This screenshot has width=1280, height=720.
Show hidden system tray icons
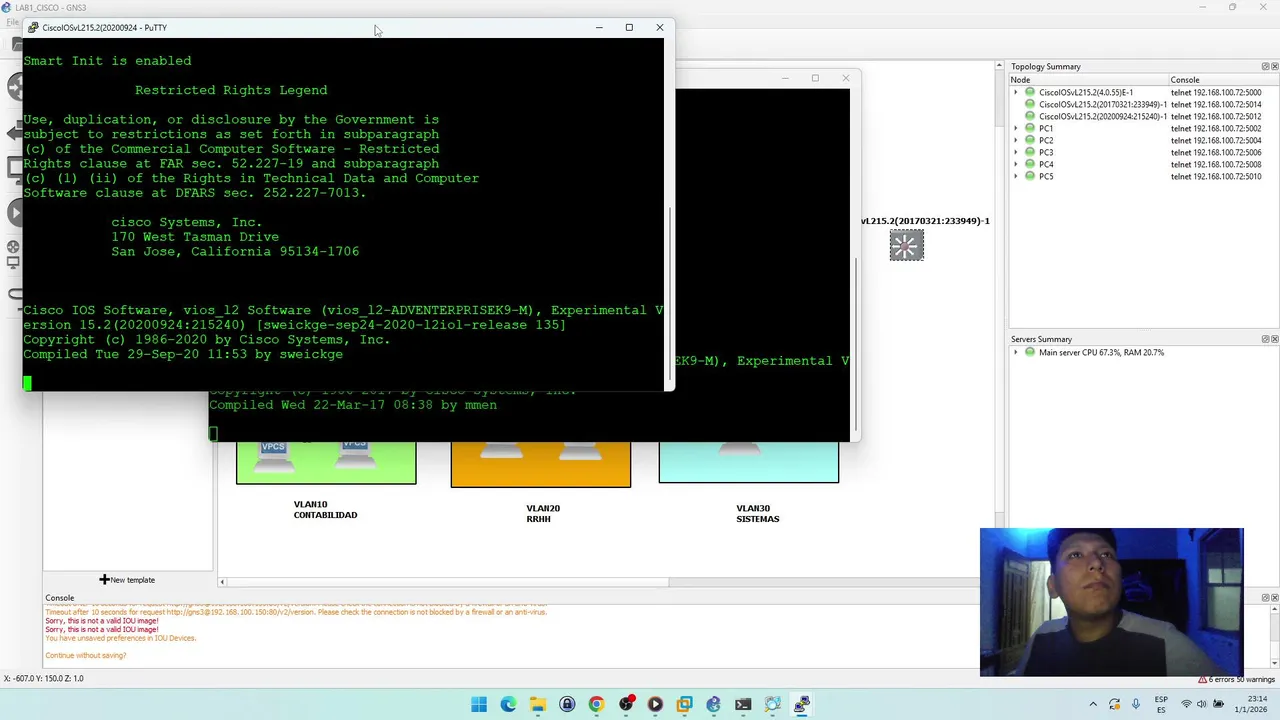click(1093, 704)
